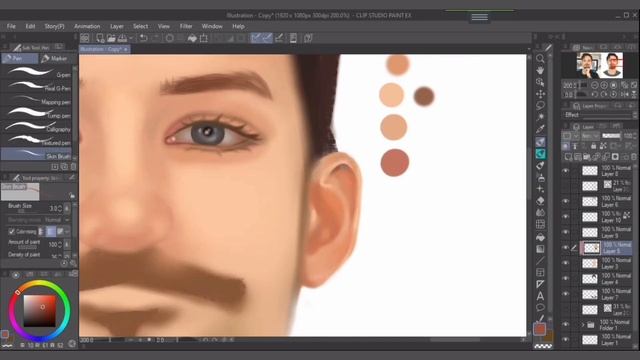Toggle visibility eye of Folder 1
Image resolution: width=640 pixels, height=360 pixels.
565,325
